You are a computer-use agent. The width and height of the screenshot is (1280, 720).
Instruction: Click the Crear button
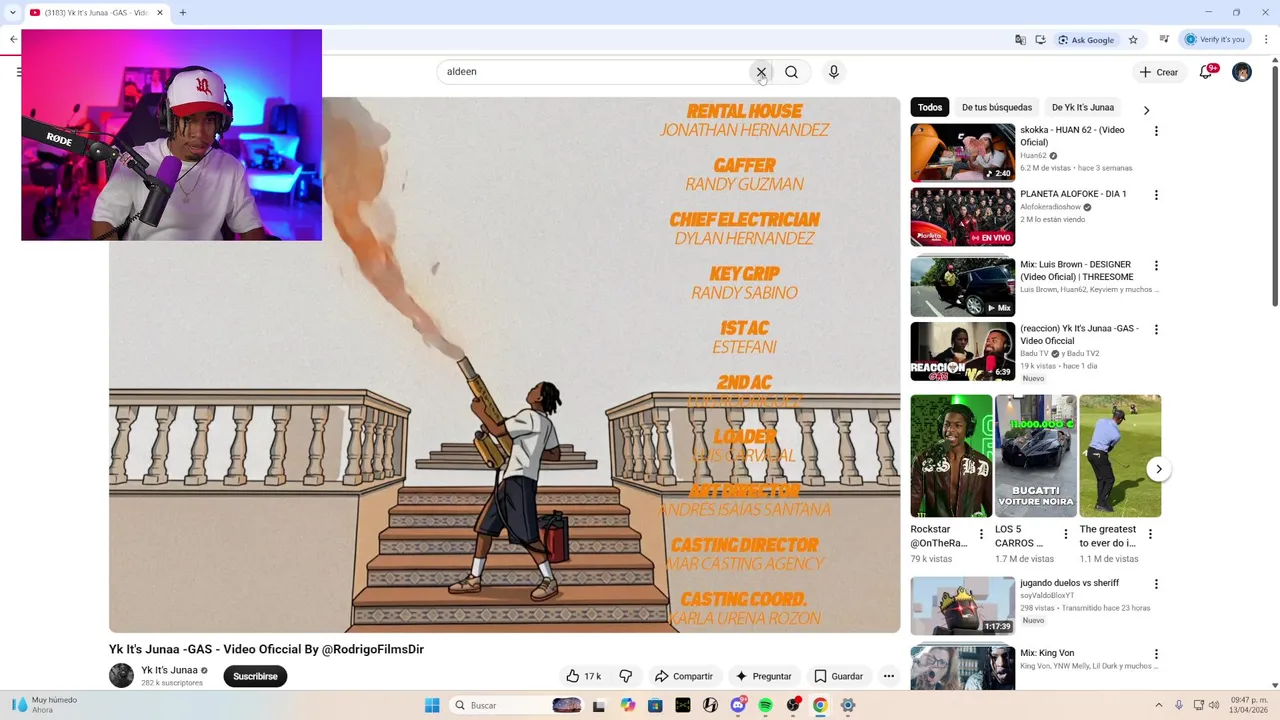click(x=1158, y=72)
